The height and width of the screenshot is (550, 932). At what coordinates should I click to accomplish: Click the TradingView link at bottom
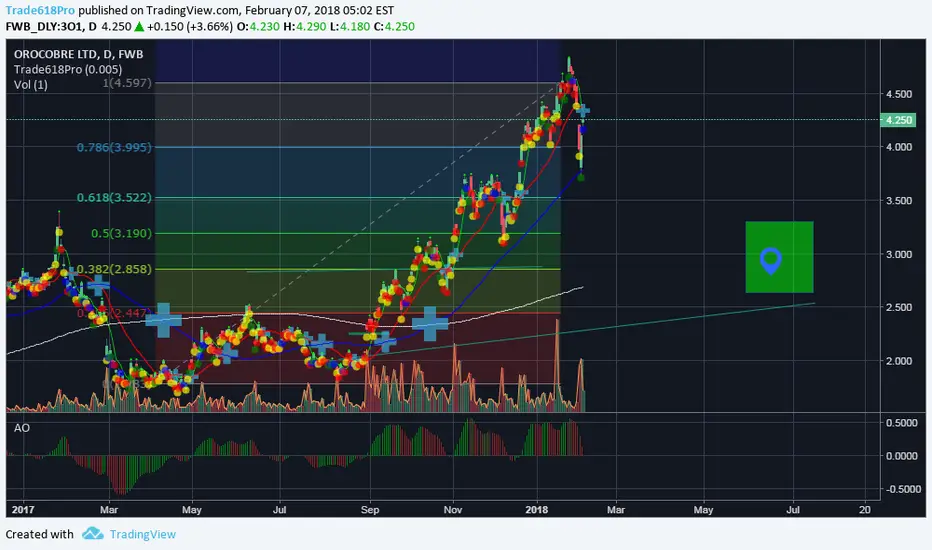tap(143, 534)
